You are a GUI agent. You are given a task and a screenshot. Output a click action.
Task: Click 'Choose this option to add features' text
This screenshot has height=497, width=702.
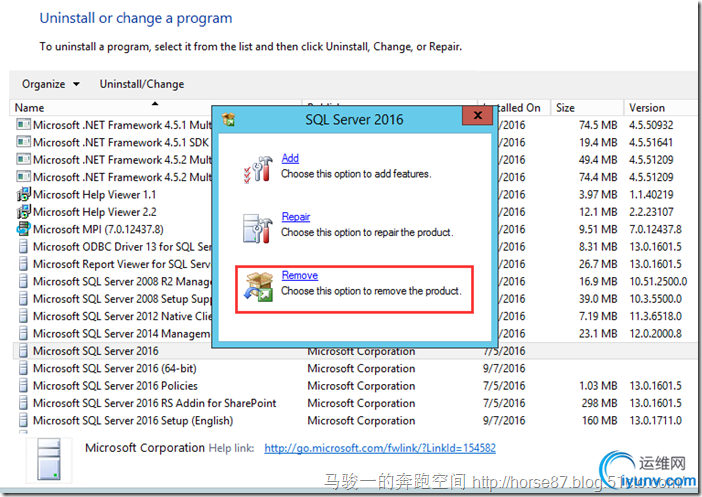point(356,174)
